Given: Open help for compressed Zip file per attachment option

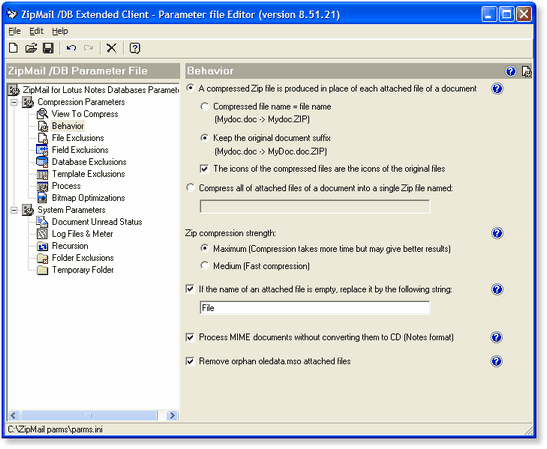Looking at the screenshot, I should 497,89.
